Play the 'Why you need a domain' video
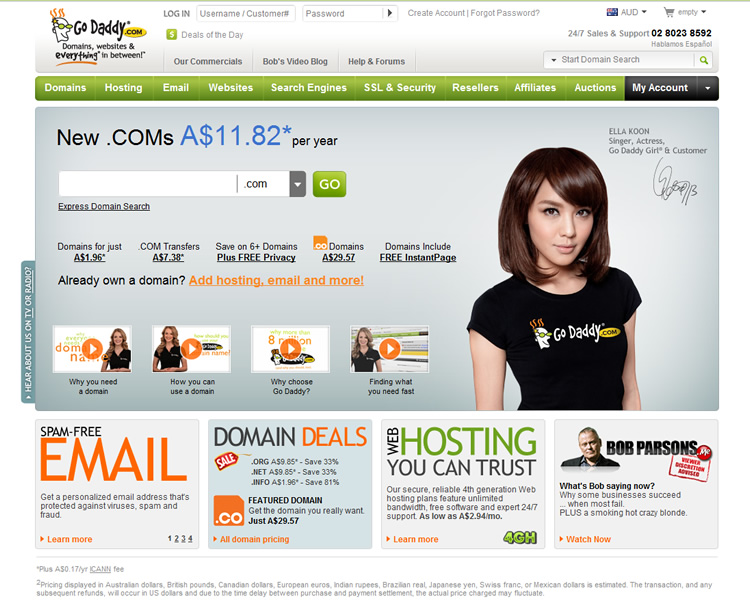Screen dimensions: 750x606 tap(93, 349)
